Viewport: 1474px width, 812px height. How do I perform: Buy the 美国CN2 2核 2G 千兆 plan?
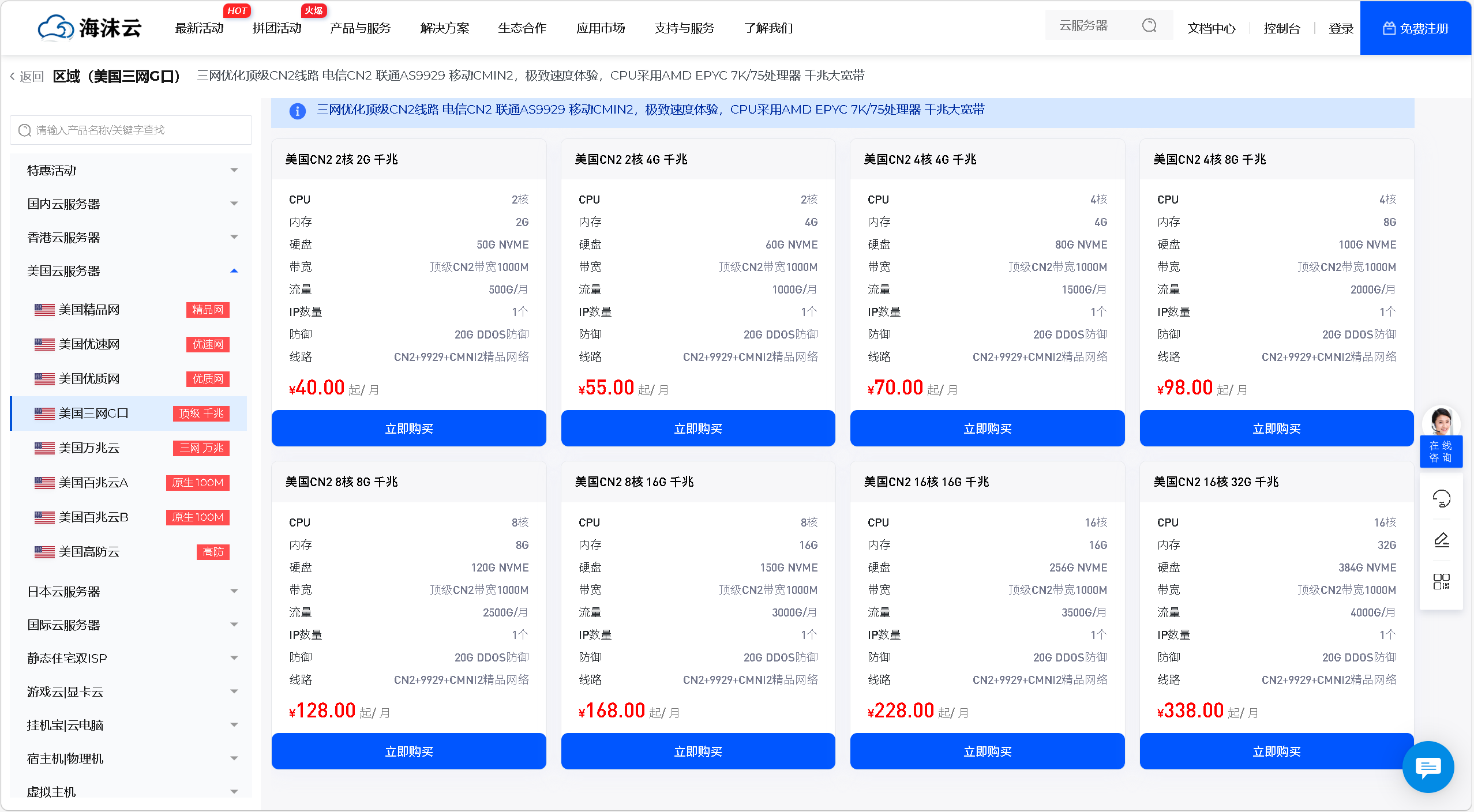(x=409, y=428)
